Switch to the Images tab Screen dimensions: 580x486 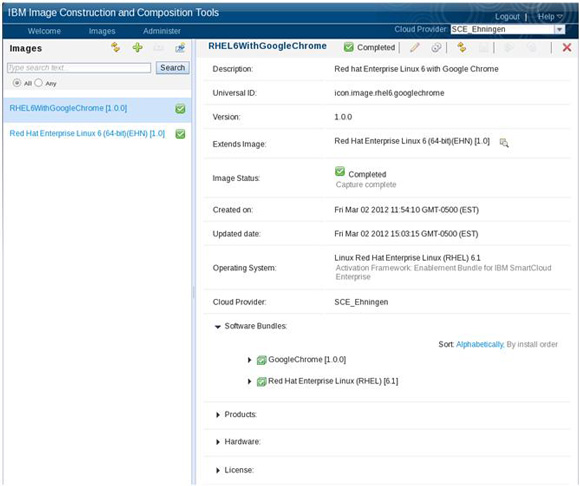coord(102,31)
